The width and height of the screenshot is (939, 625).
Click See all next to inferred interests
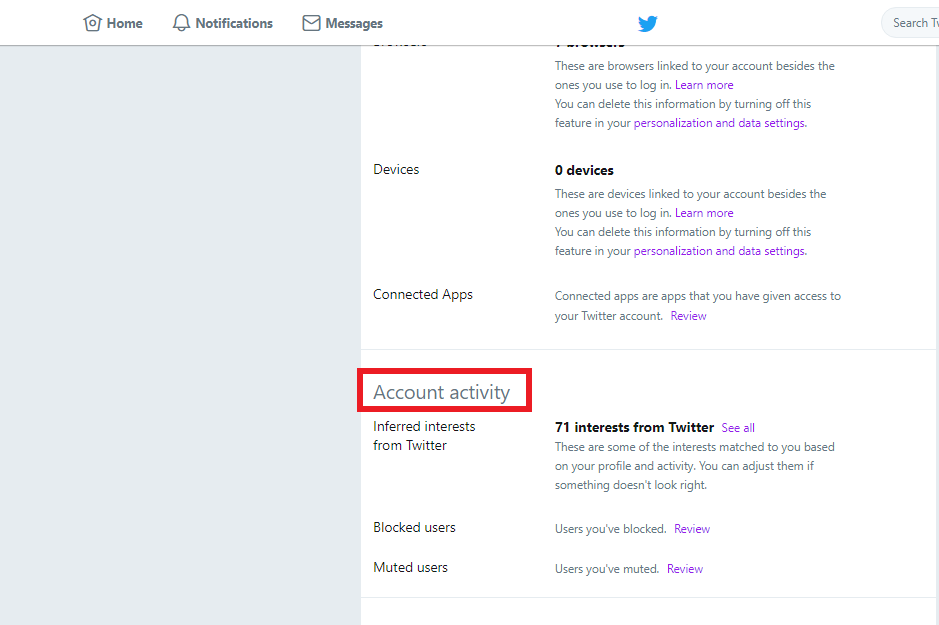[x=737, y=427]
